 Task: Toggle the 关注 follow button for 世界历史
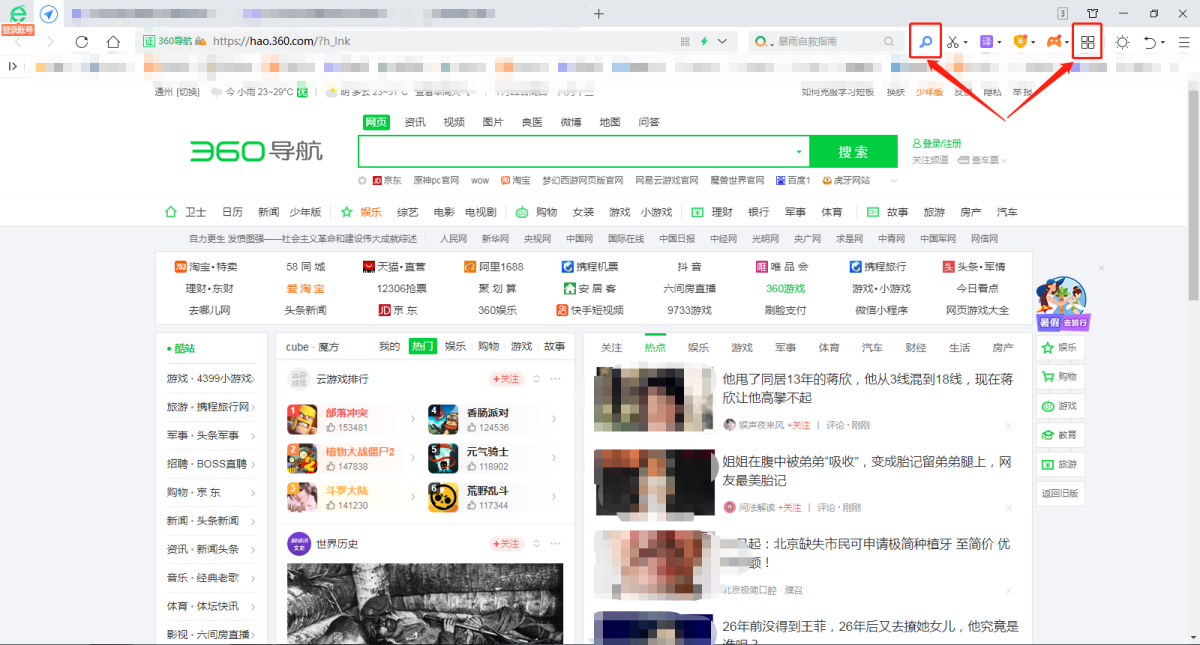507,544
